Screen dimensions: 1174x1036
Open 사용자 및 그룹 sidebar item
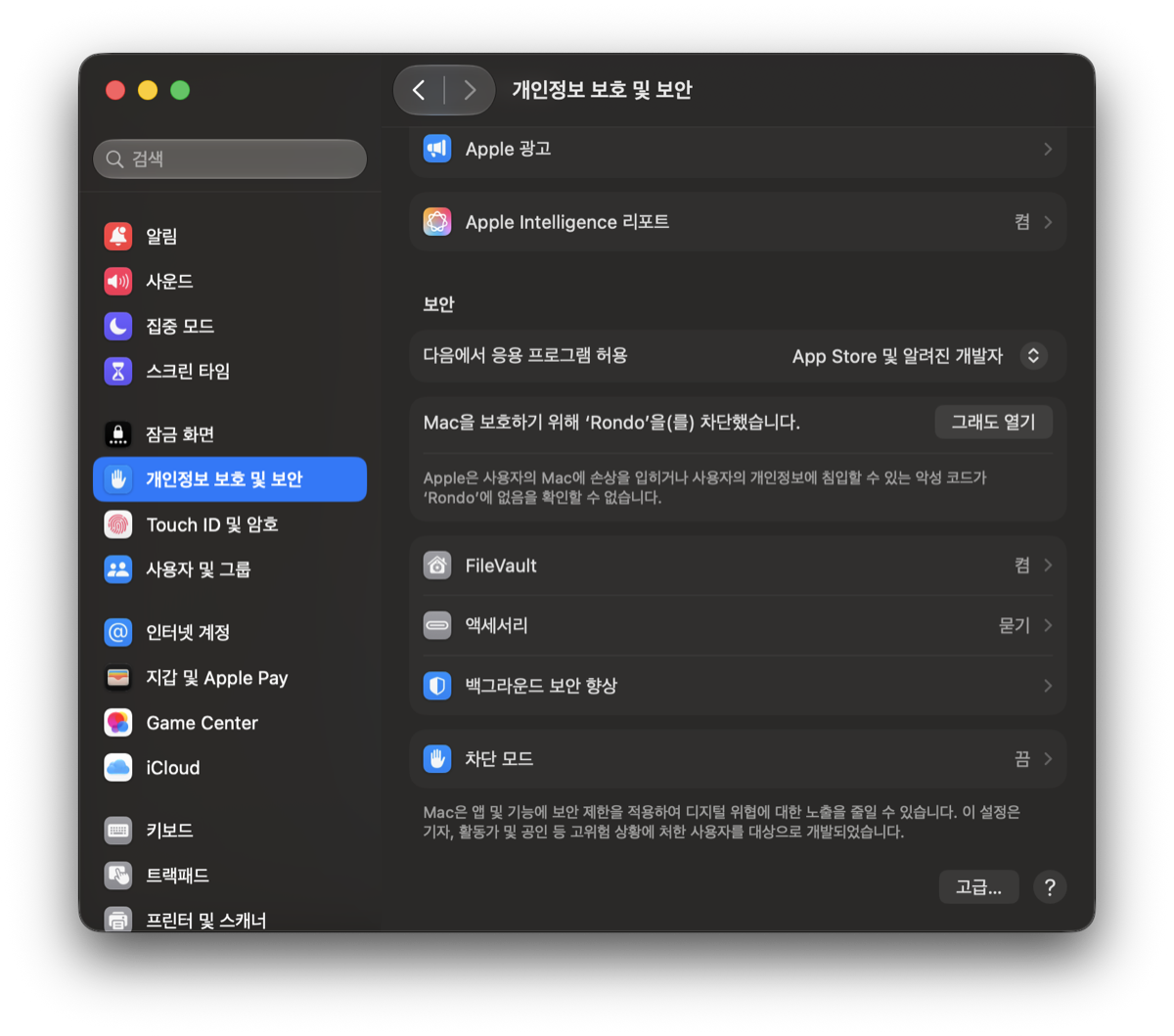tap(230, 569)
